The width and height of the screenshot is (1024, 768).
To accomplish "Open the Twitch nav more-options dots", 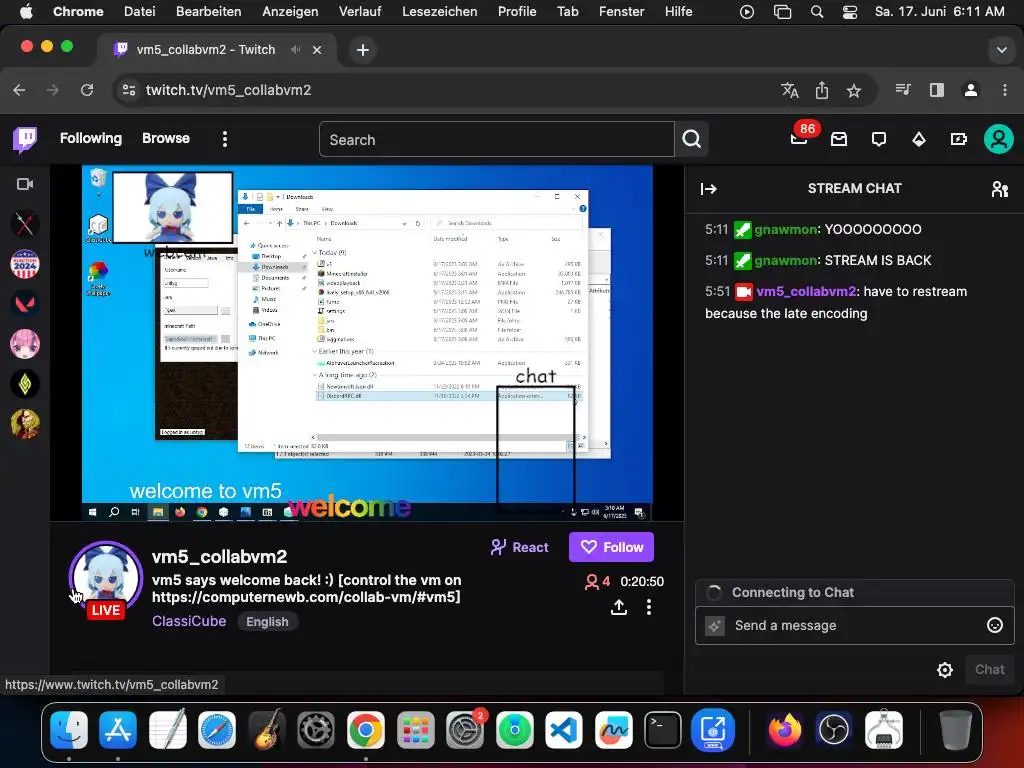I will click(x=225, y=139).
